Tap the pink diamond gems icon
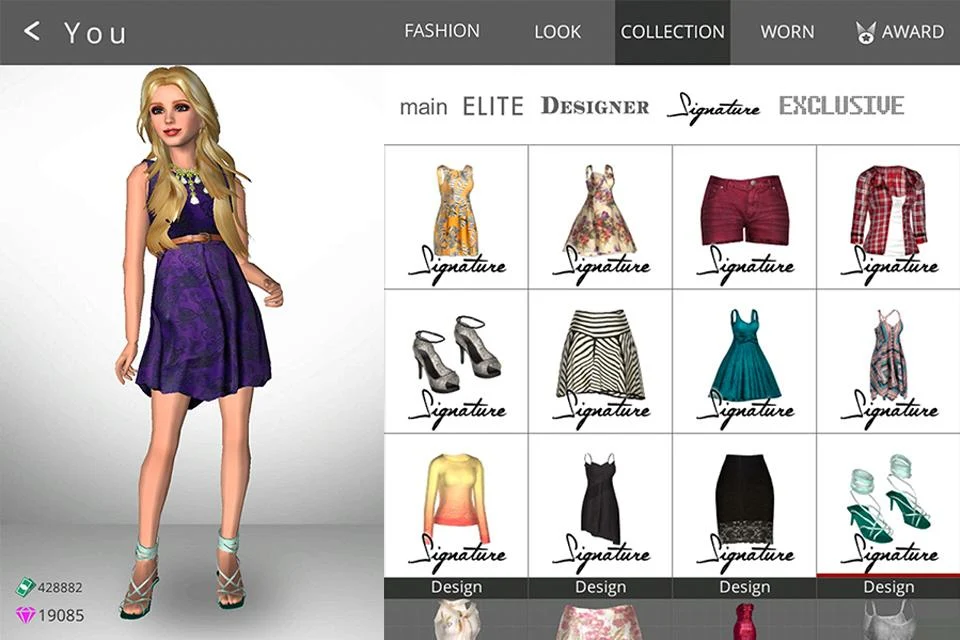960x640 pixels. coord(25,615)
